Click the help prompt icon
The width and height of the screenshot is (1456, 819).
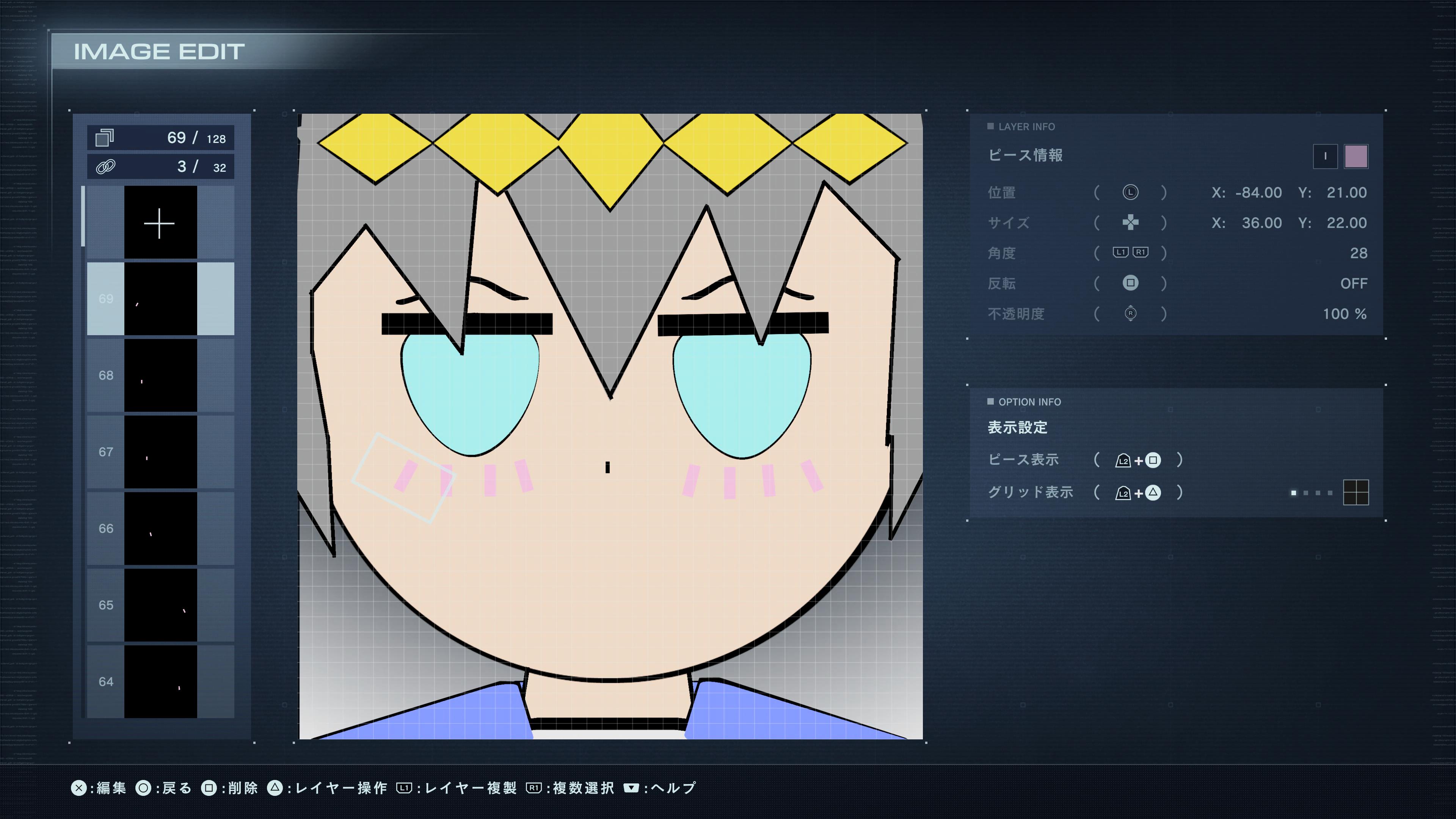tap(631, 788)
